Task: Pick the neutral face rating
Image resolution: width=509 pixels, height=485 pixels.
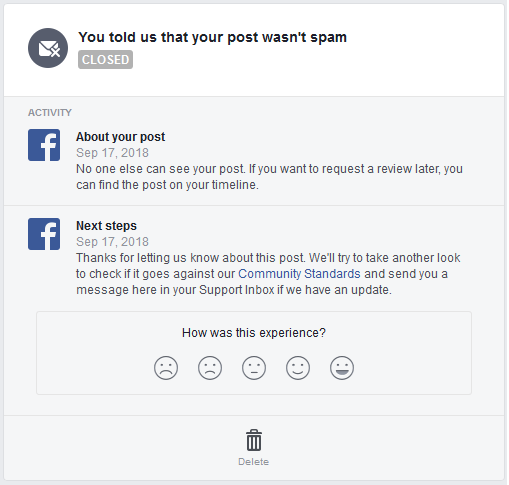Action: click(x=254, y=368)
